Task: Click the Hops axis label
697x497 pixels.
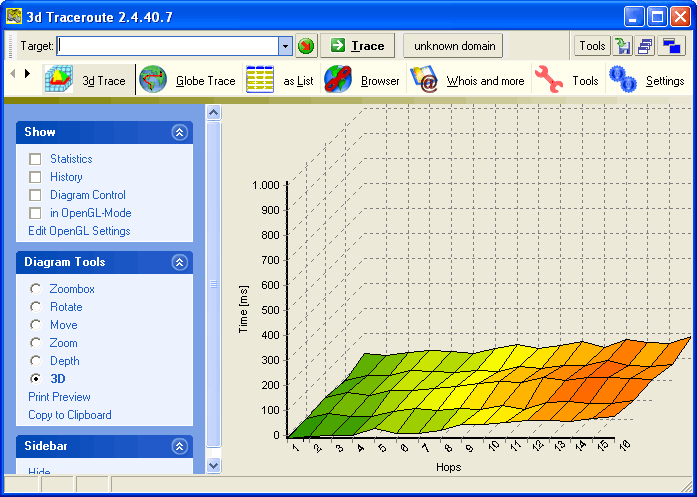Action: pos(449,467)
